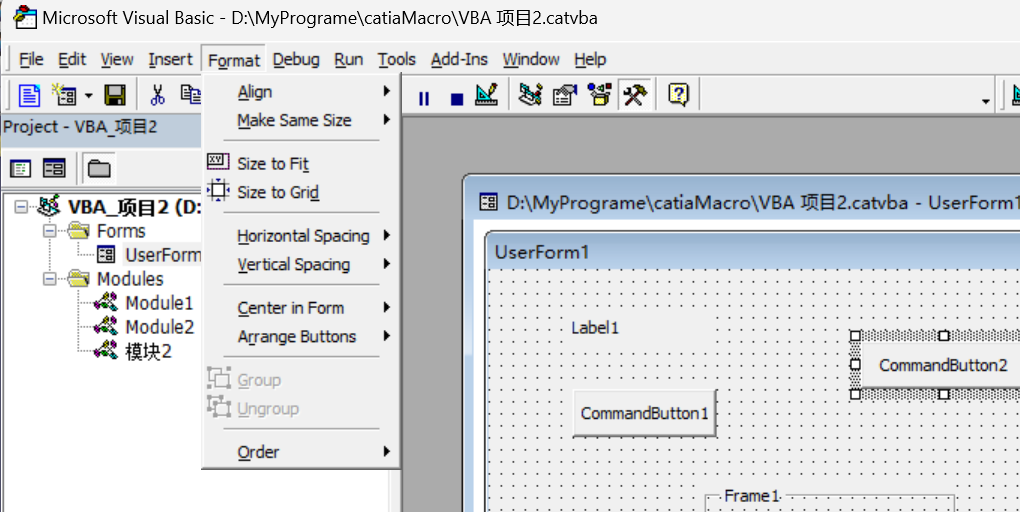Expand the Arrange Buttons submenu

(301, 336)
